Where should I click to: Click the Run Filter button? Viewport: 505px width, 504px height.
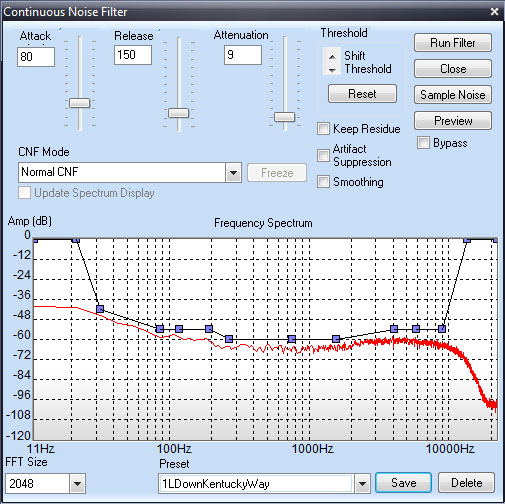pyautogui.click(x=453, y=43)
